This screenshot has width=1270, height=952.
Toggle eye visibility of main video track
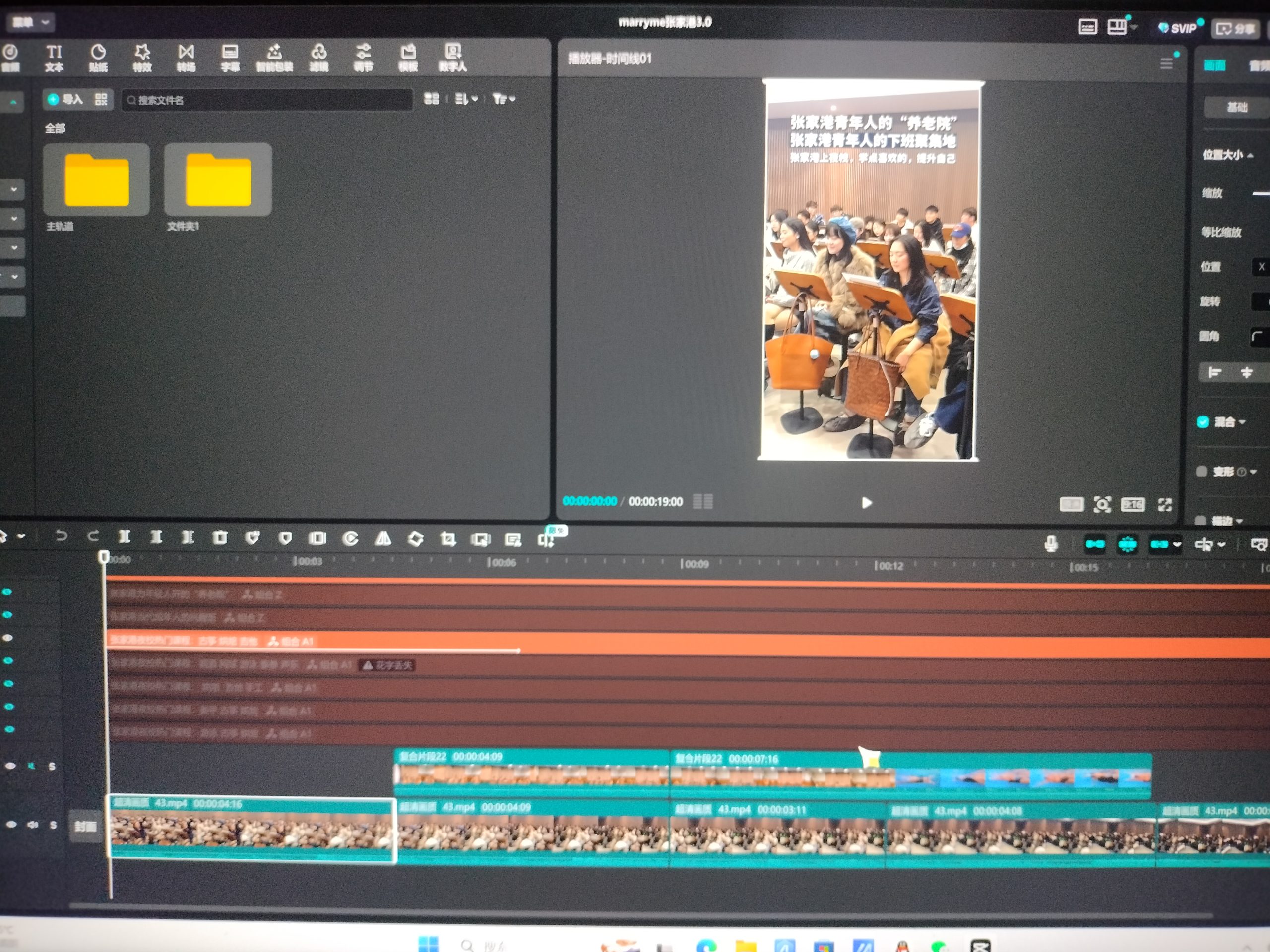tap(11, 824)
